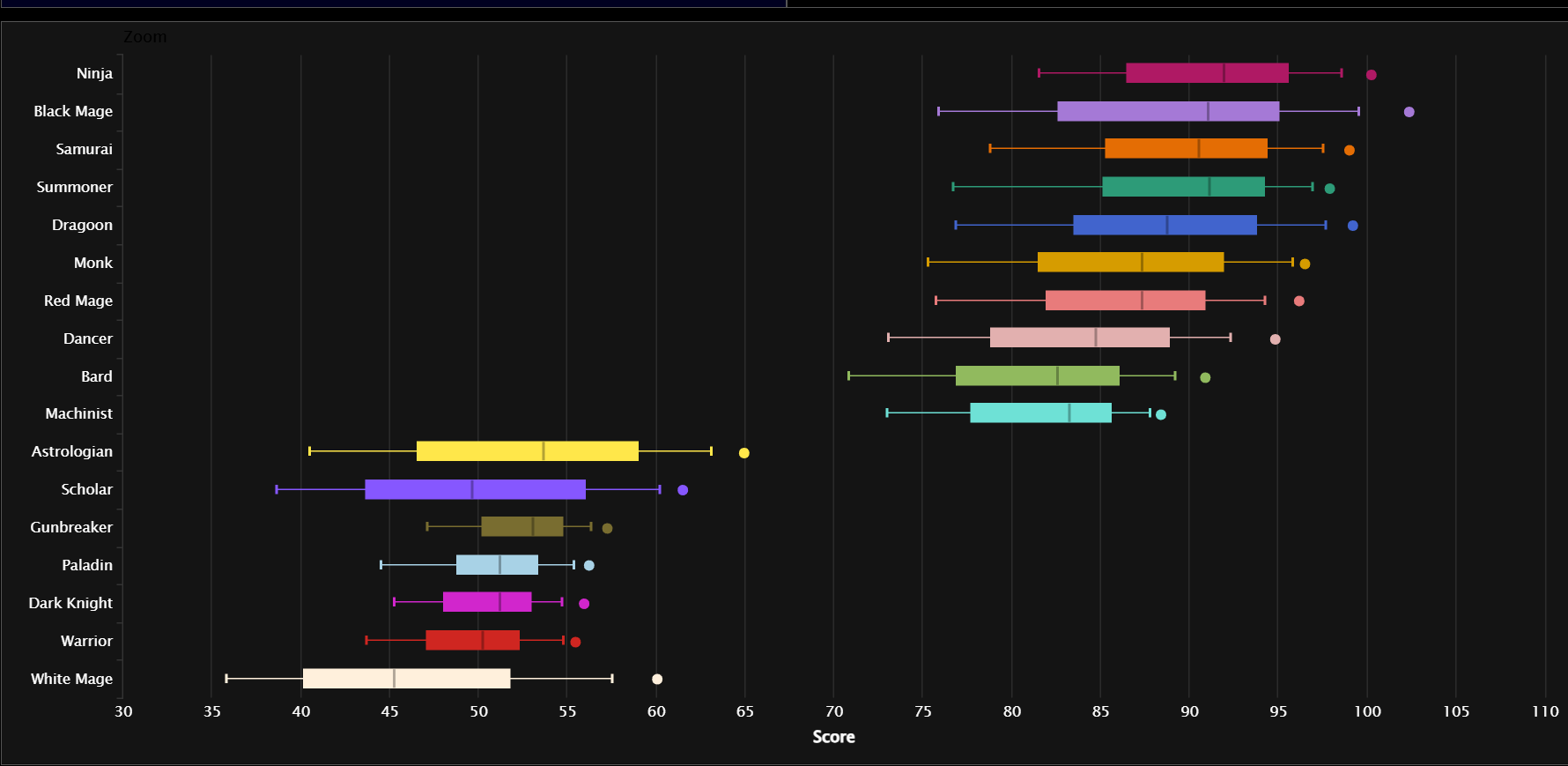Select the Samurai orange box

(x=1186, y=148)
